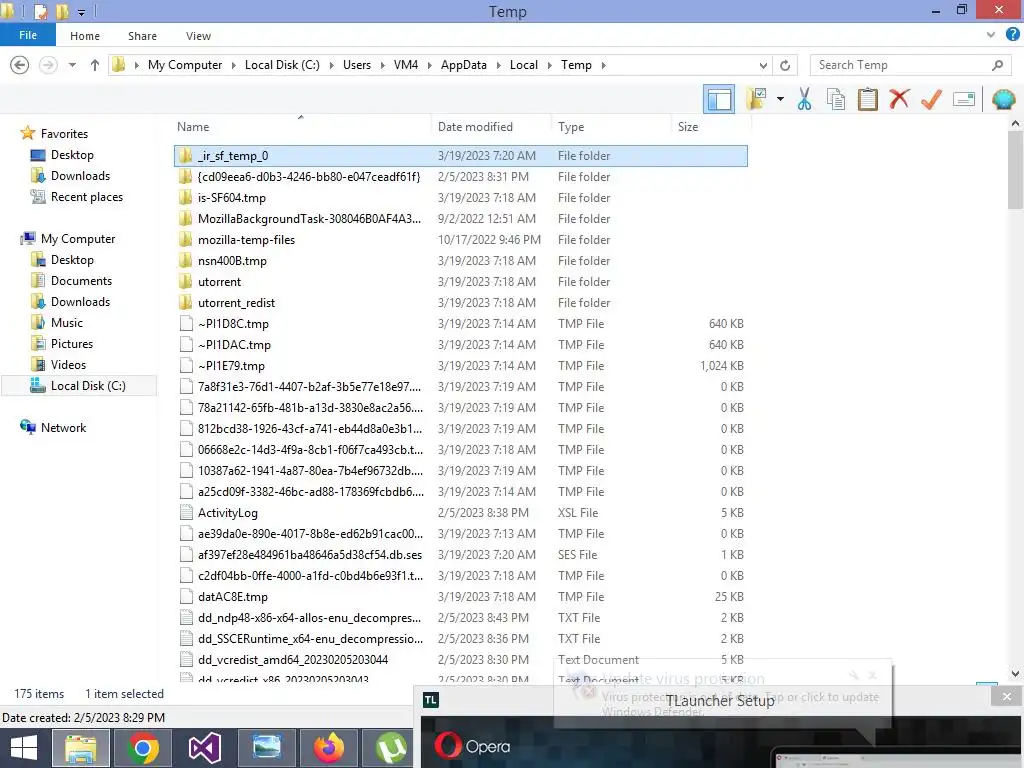
Task: Go up one folder level
Action: pyautogui.click(x=95, y=65)
